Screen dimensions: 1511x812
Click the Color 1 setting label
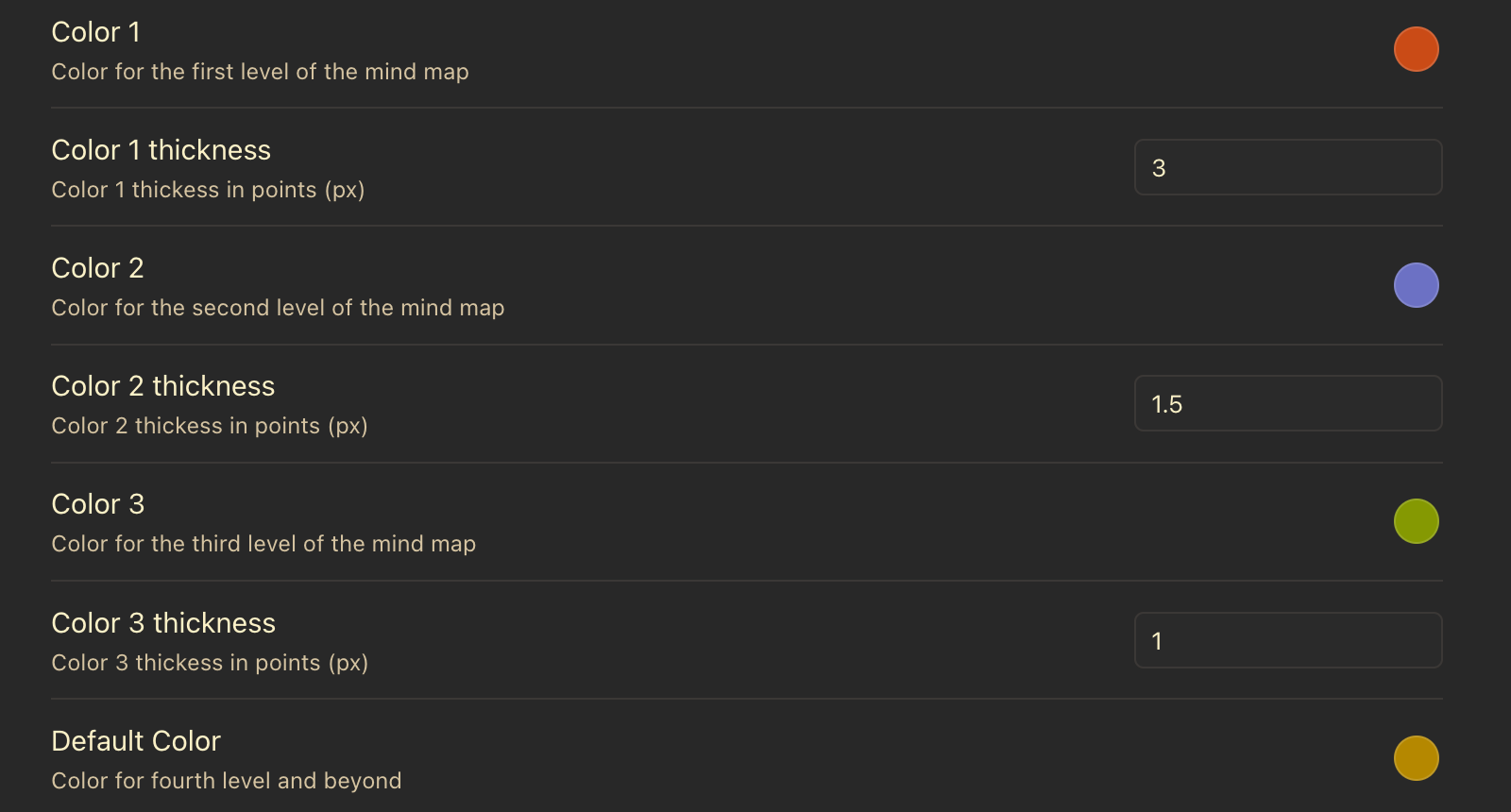coord(95,31)
